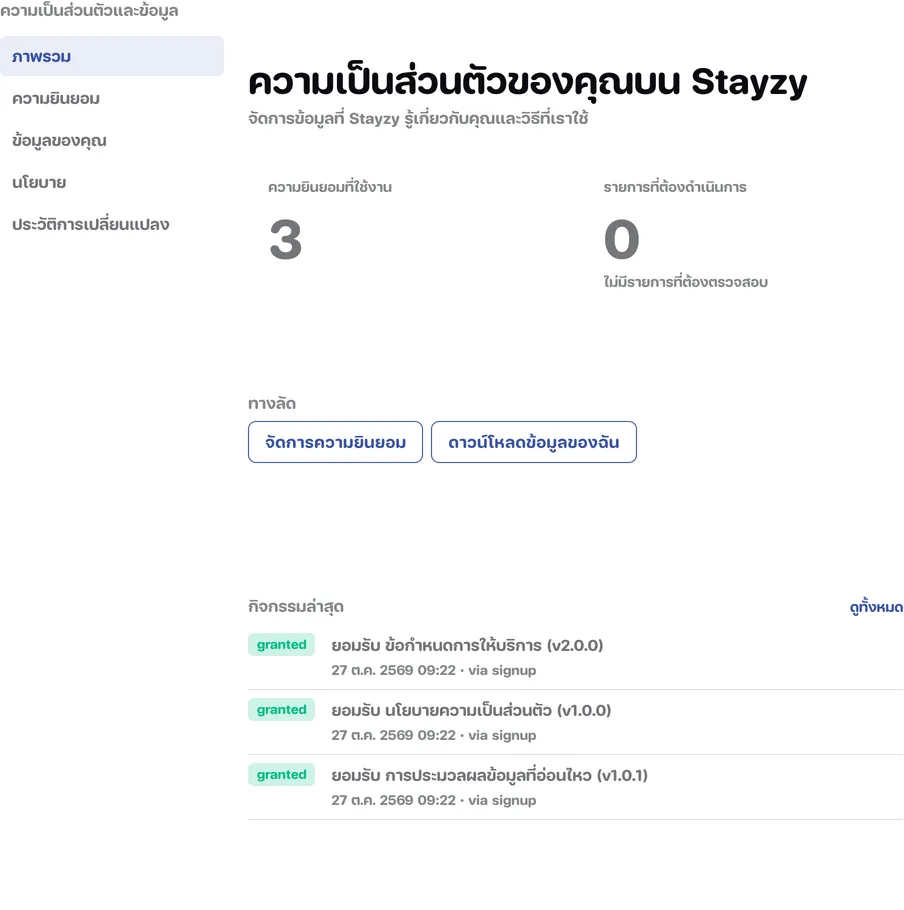
Task: Click the กิจกรรมล่าสุด section heading
Action: pyautogui.click(x=296, y=607)
